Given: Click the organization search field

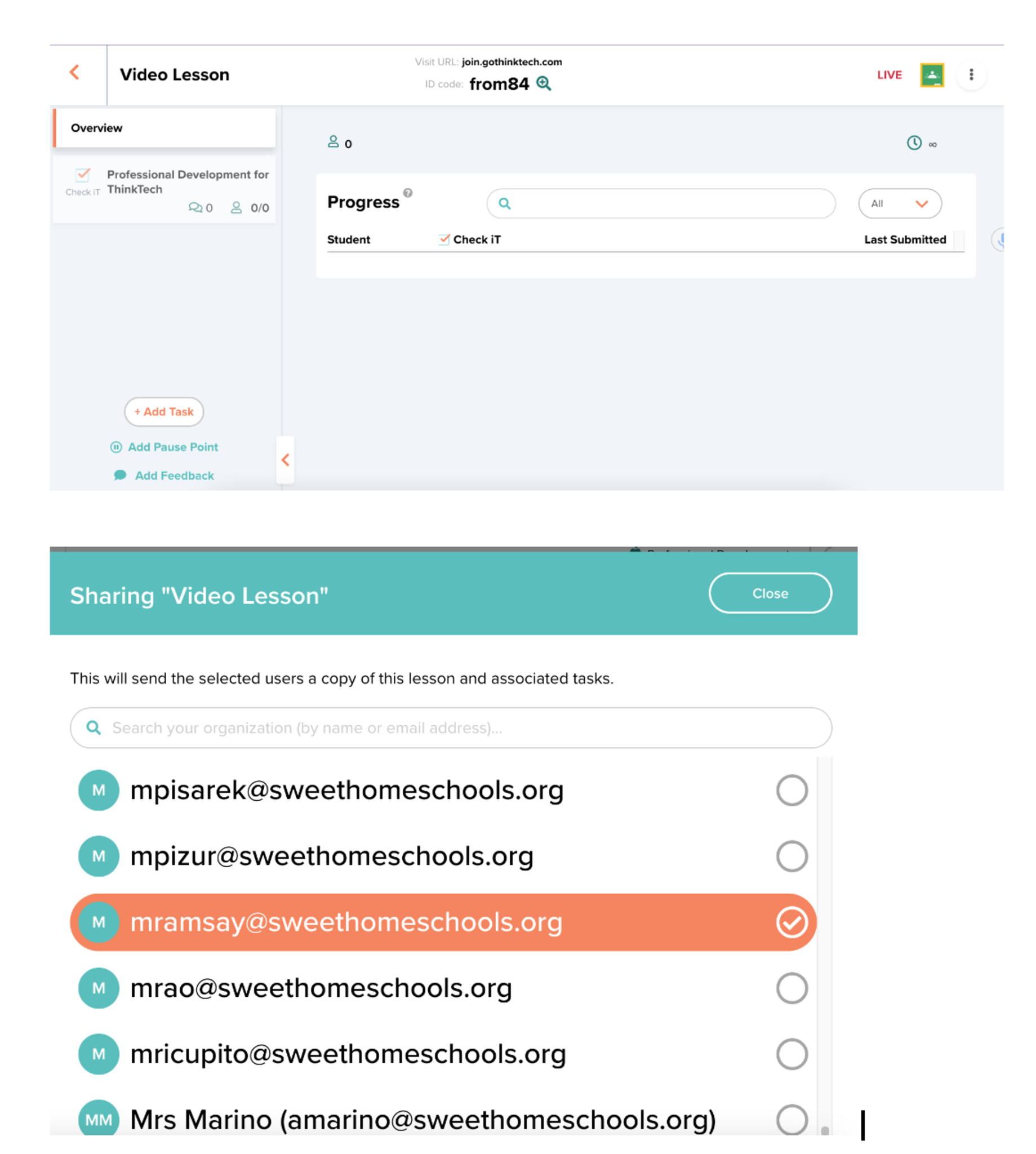Looking at the screenshot, I should pyautogui.click(x=450, y=727).
